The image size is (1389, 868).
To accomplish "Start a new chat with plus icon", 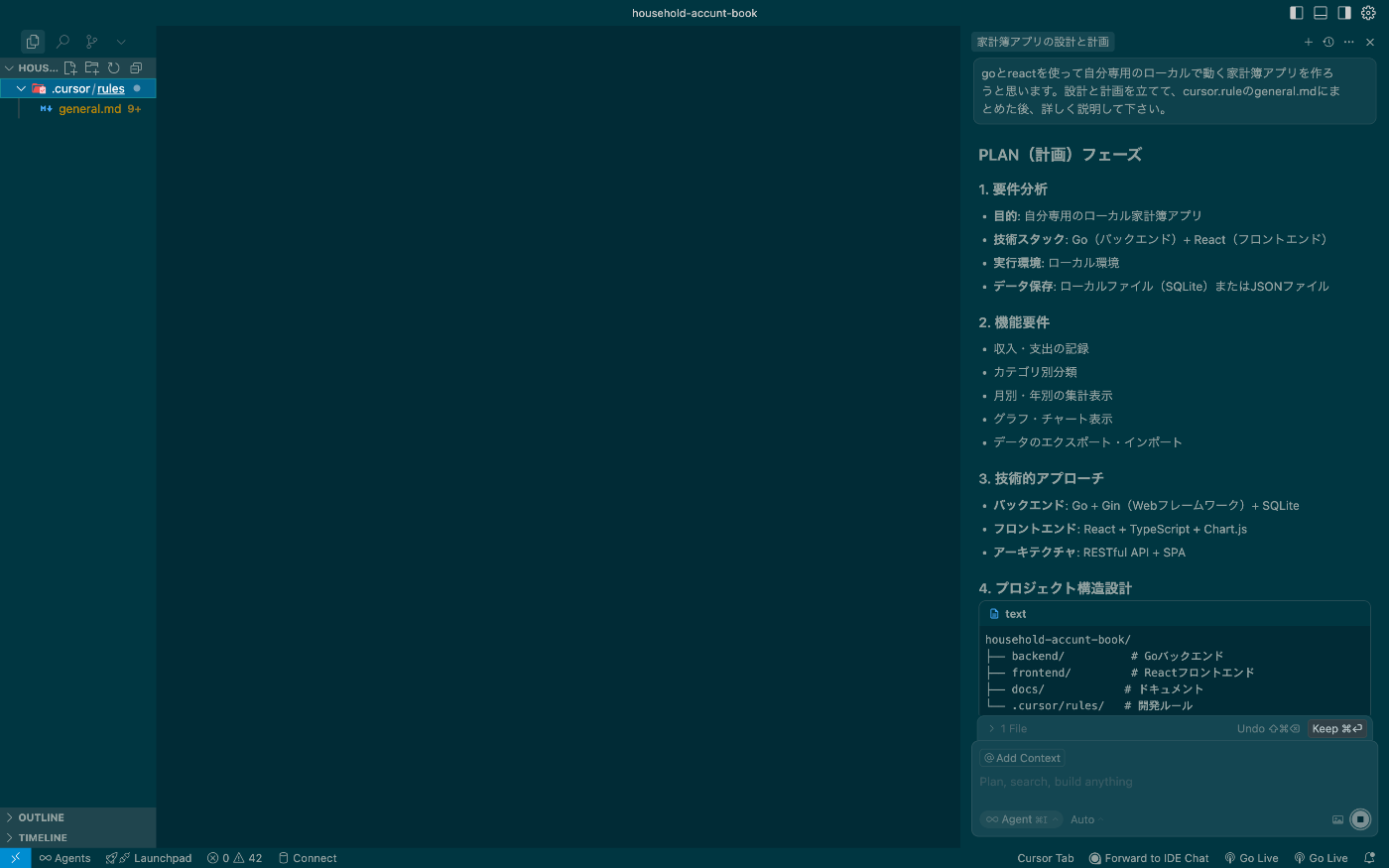I will tap(1309, 42).
